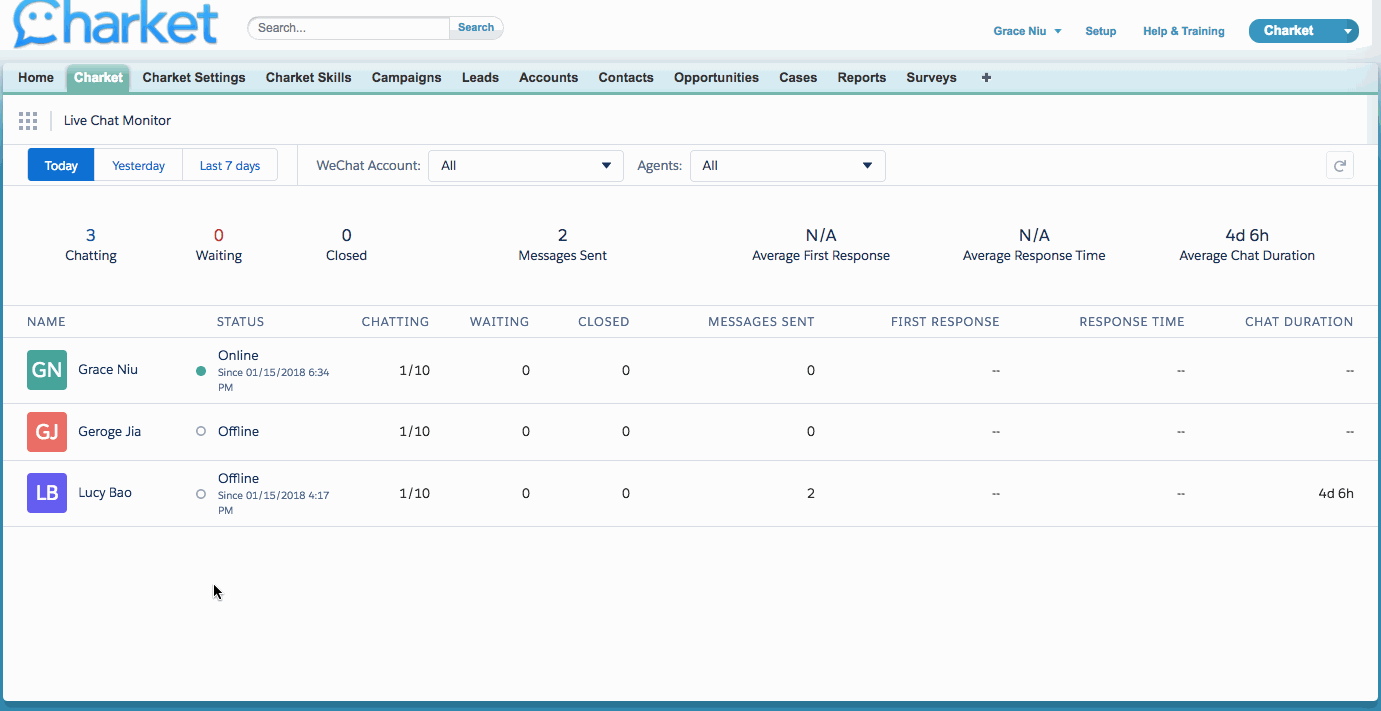
Task: Switch to the Surveys tab
Action: [932, 77]
